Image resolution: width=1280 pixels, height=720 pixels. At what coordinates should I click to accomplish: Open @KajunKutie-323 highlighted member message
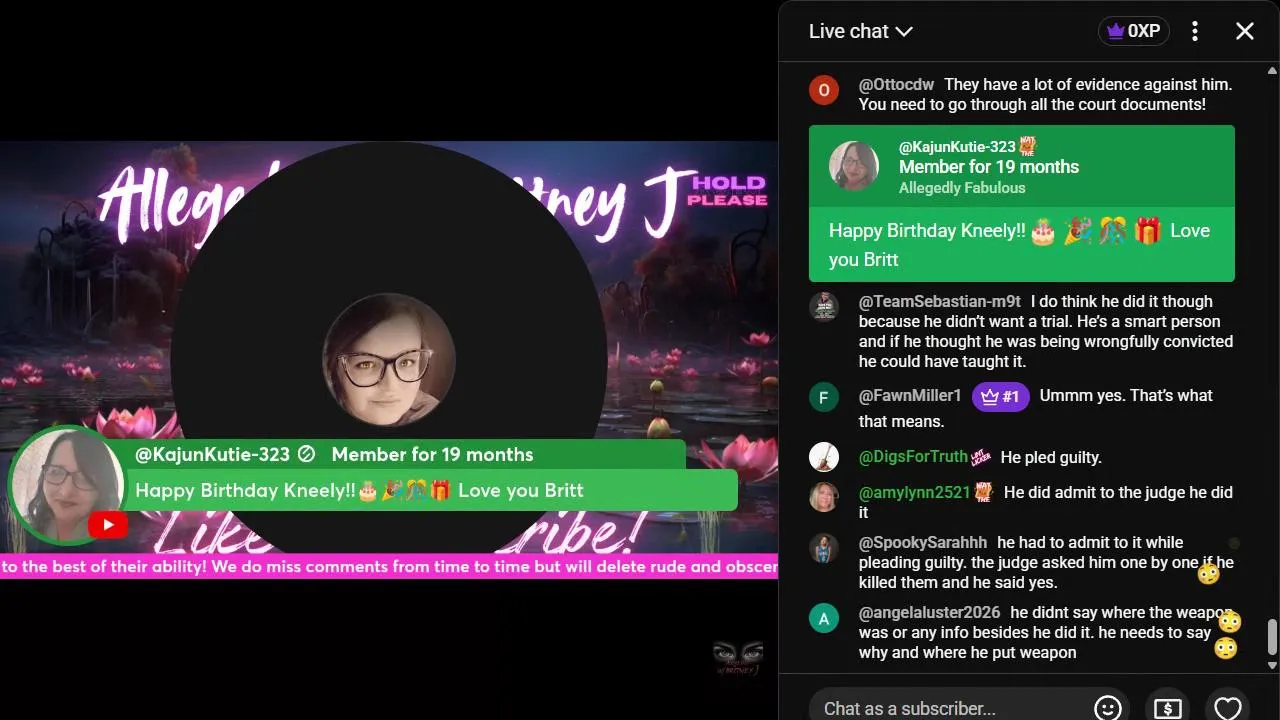pyautogui.click(x=1022, y=203)
